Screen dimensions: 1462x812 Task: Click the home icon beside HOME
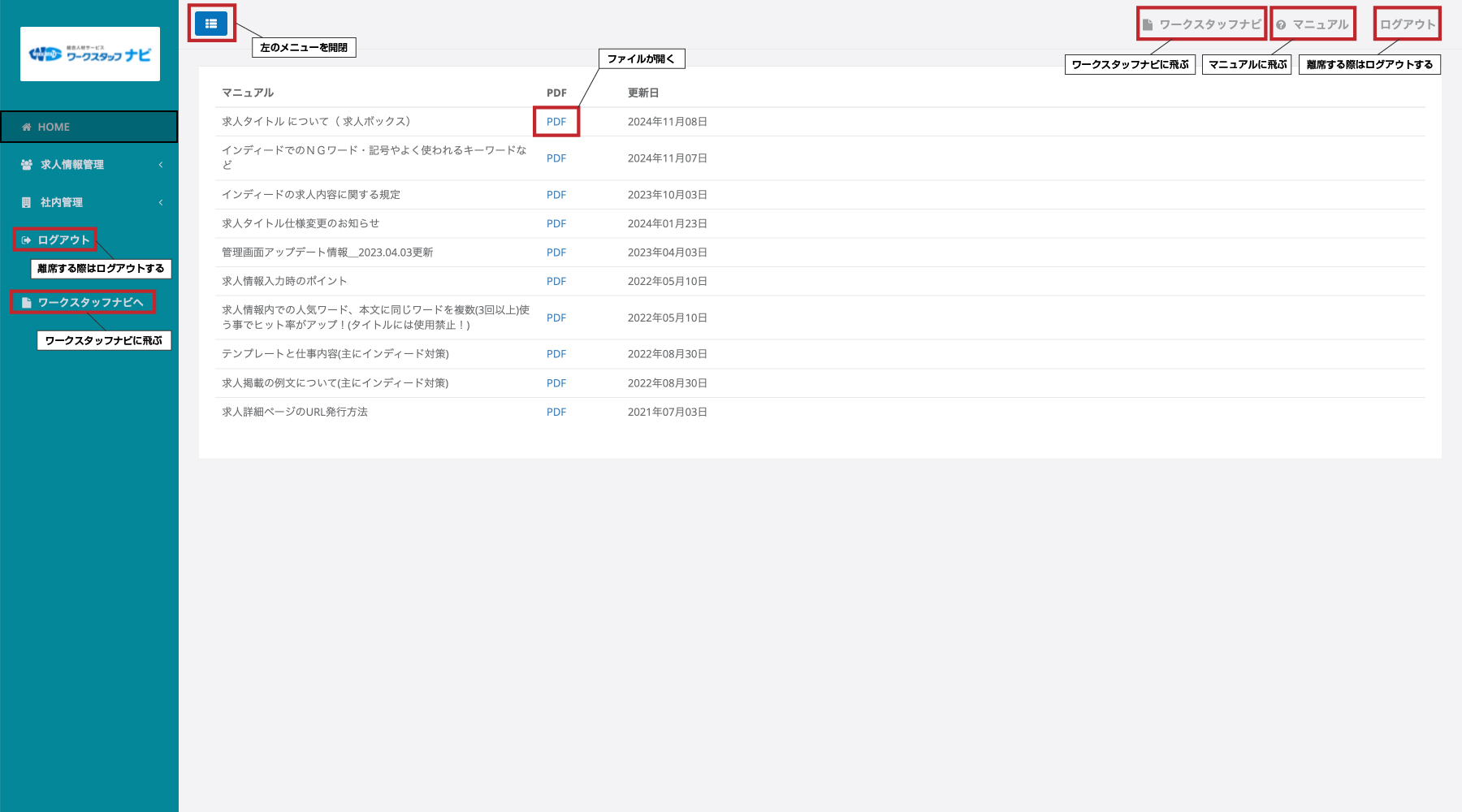point(27,127)
